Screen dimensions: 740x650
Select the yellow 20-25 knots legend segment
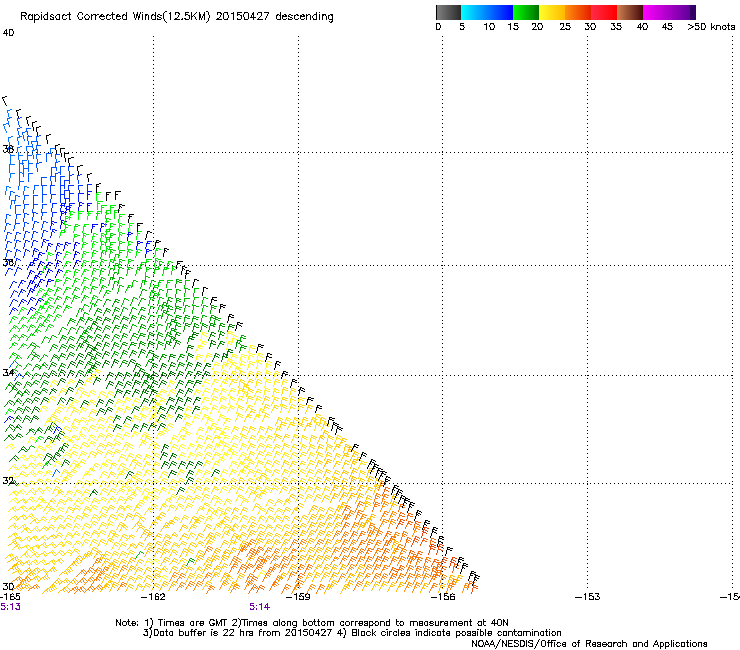pyautogui.click(x=552, y=12)
